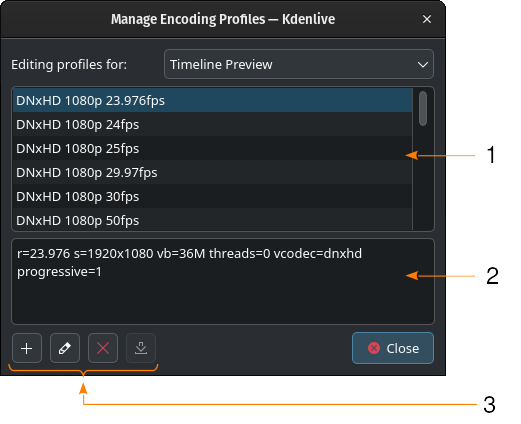Pick DNxHD 1080p 29.97fps from the list
The height and width of the screenshot is (424, 521).
[212, 172]
